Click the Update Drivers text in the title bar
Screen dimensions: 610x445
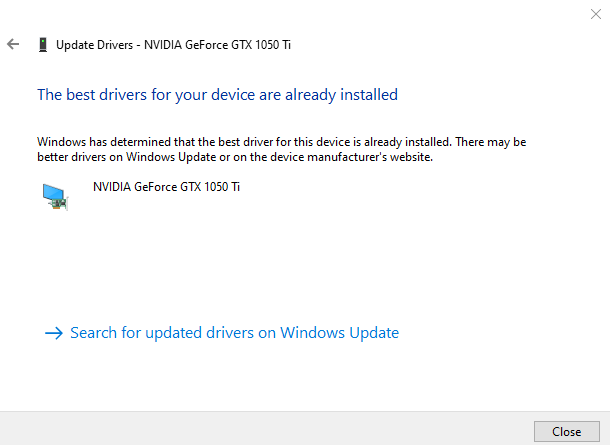pyautogui.click(x=96, y=44)
